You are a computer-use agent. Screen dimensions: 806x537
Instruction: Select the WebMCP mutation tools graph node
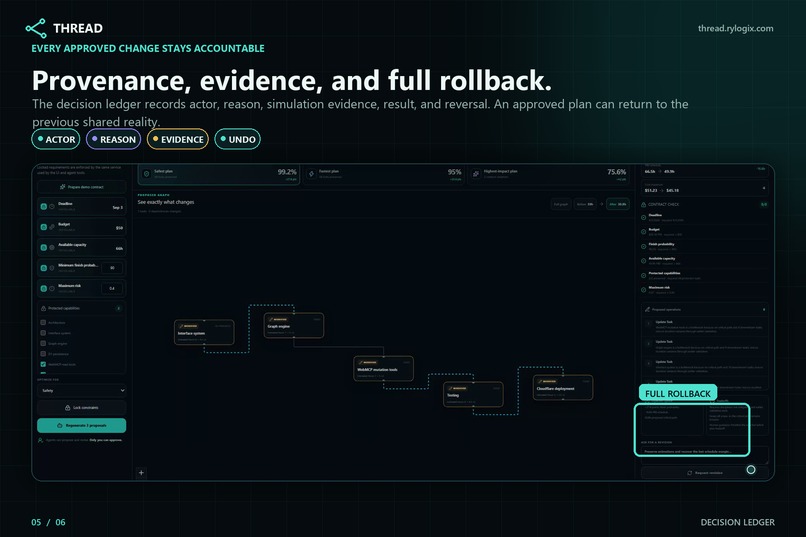pyautogui.click(x=383, y=368)
